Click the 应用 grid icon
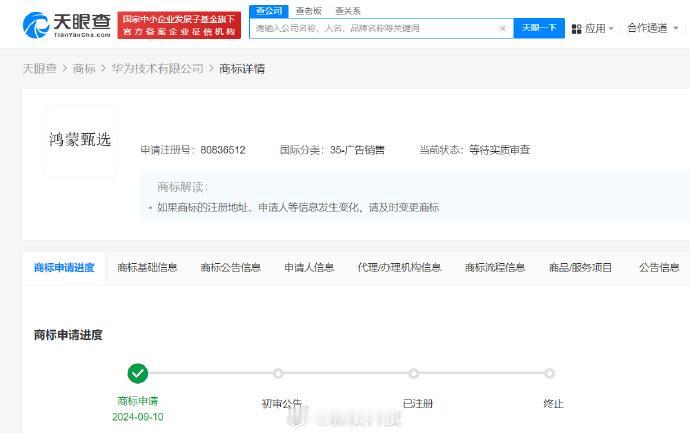 [576, 29]
